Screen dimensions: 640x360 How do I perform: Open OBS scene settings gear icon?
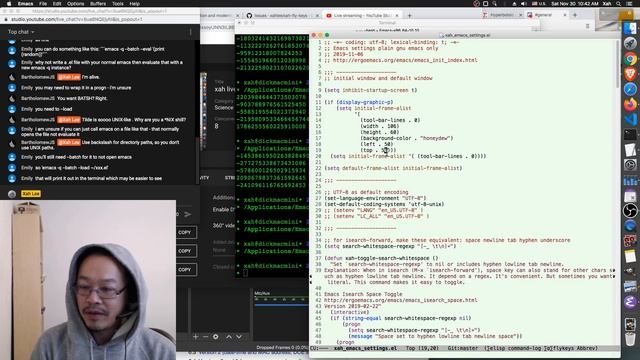(216, 337)
